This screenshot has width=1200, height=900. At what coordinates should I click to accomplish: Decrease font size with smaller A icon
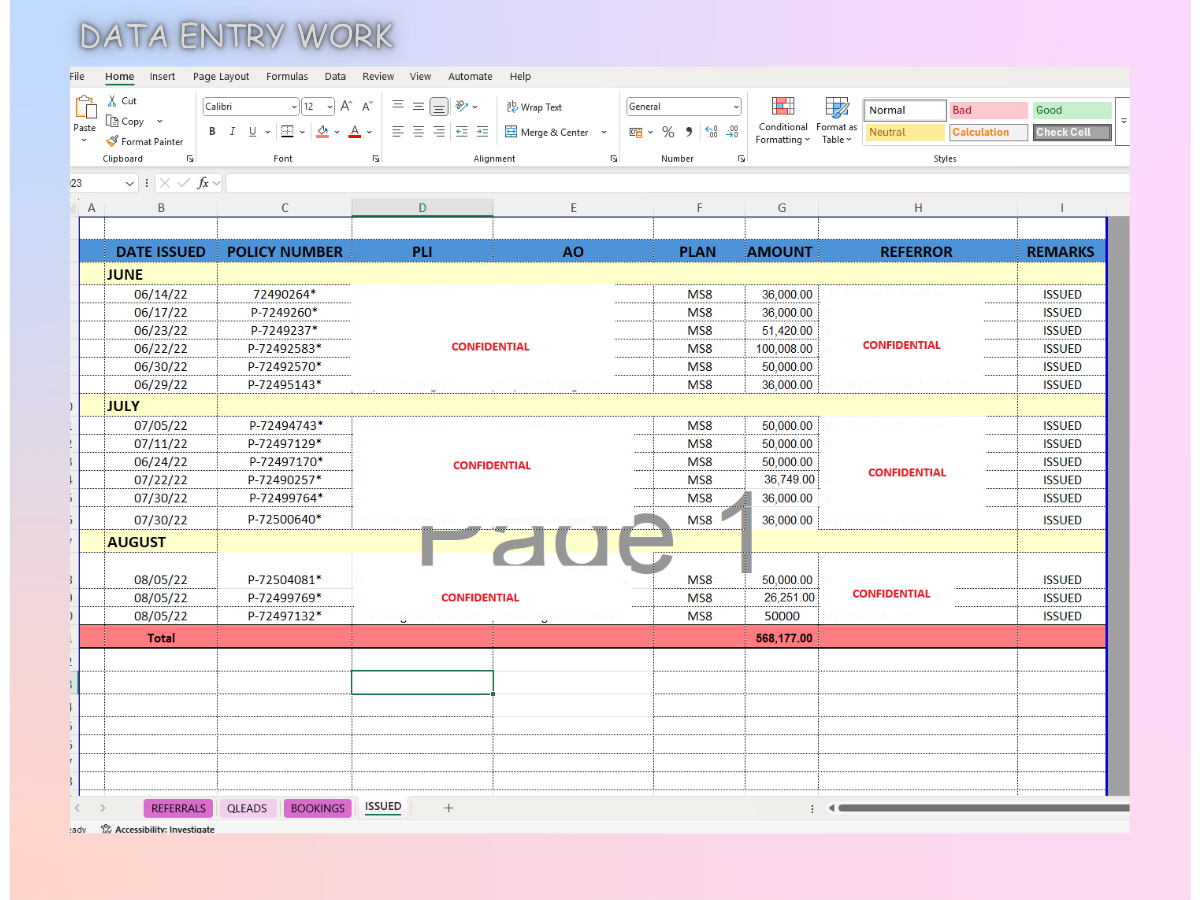click(367, 106)
